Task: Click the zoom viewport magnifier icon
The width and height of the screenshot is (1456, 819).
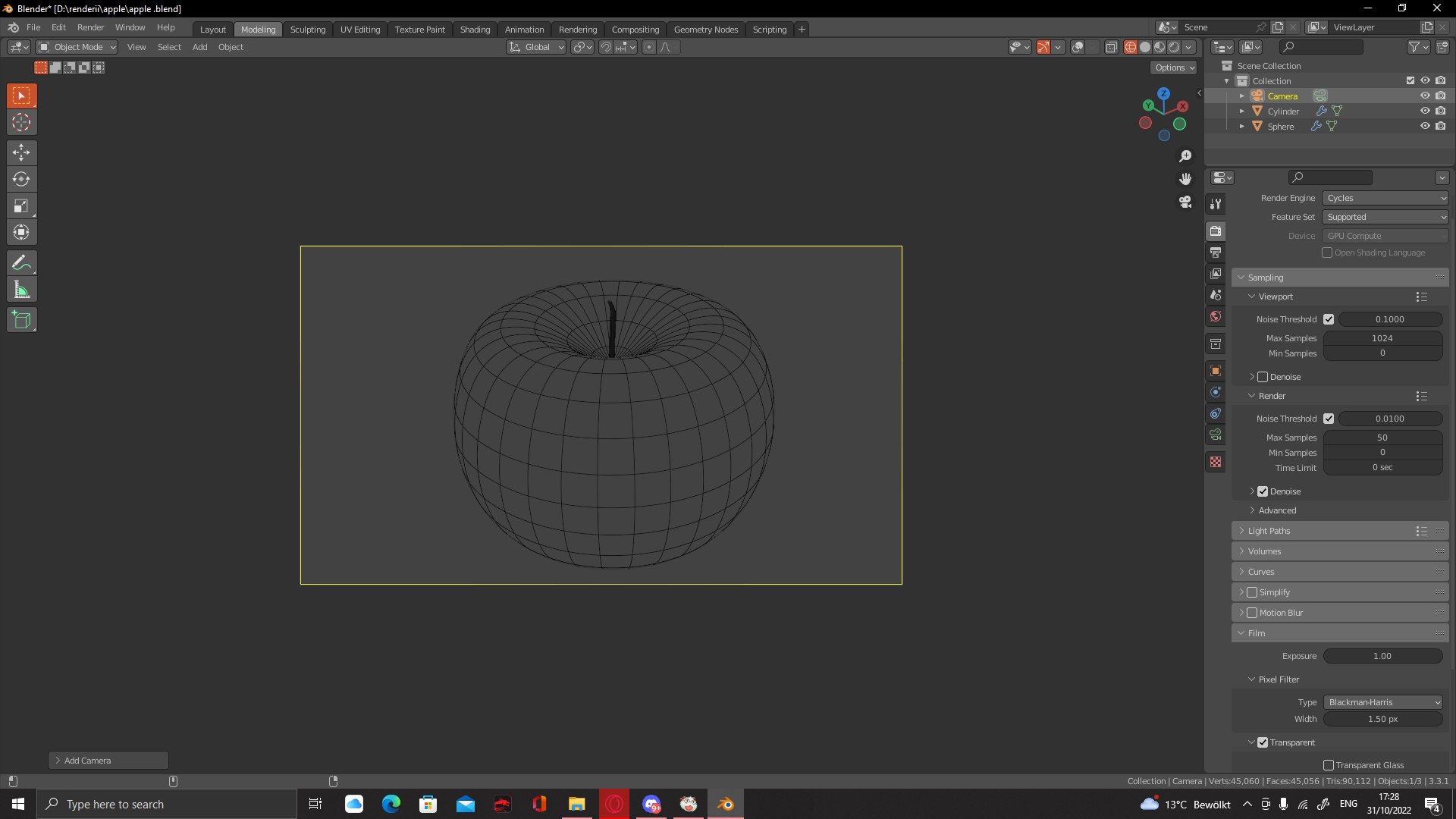Action: click(1185, 156)
